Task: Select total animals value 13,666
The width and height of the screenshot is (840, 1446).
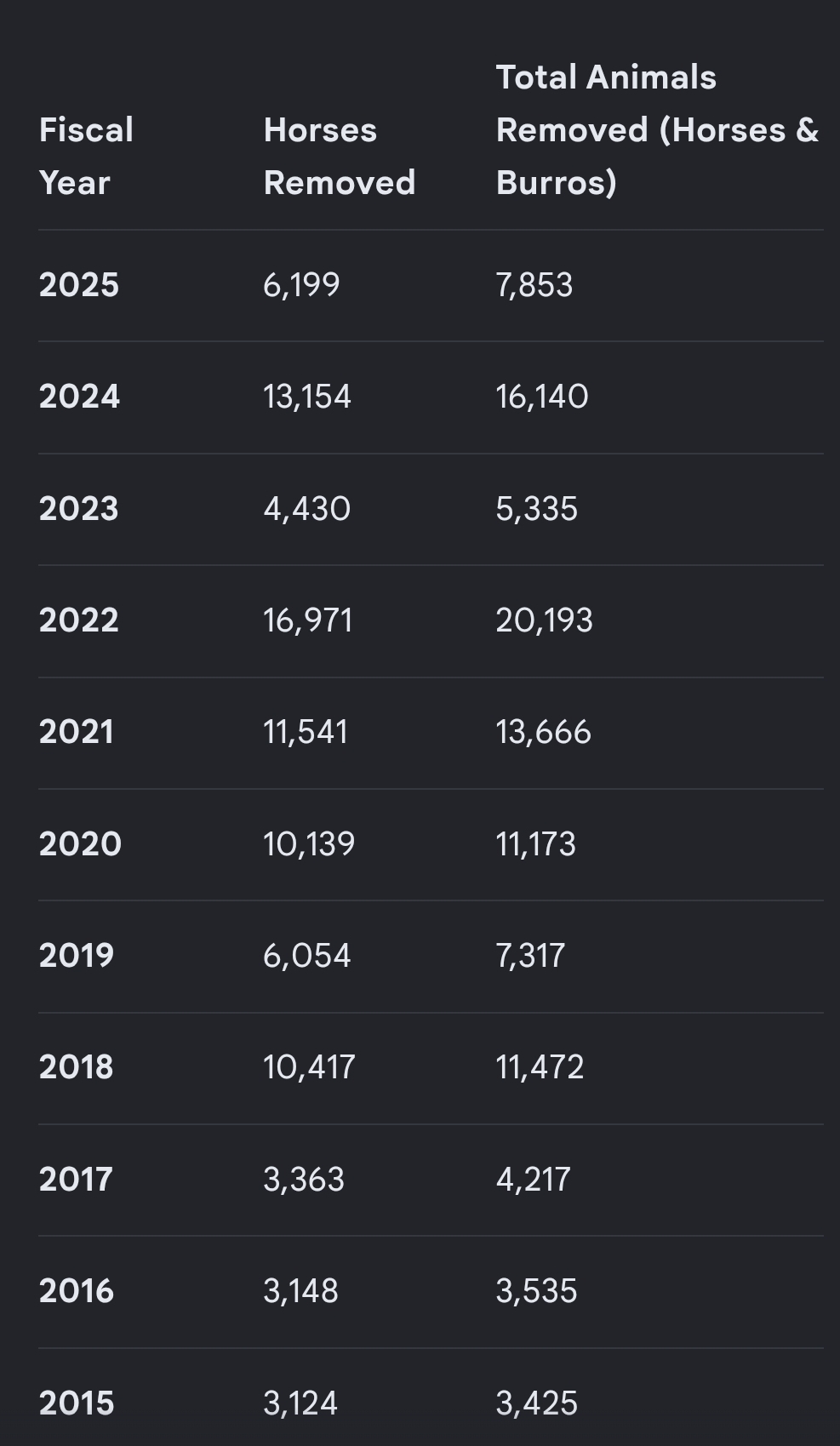Action: [x=544, y=732]
